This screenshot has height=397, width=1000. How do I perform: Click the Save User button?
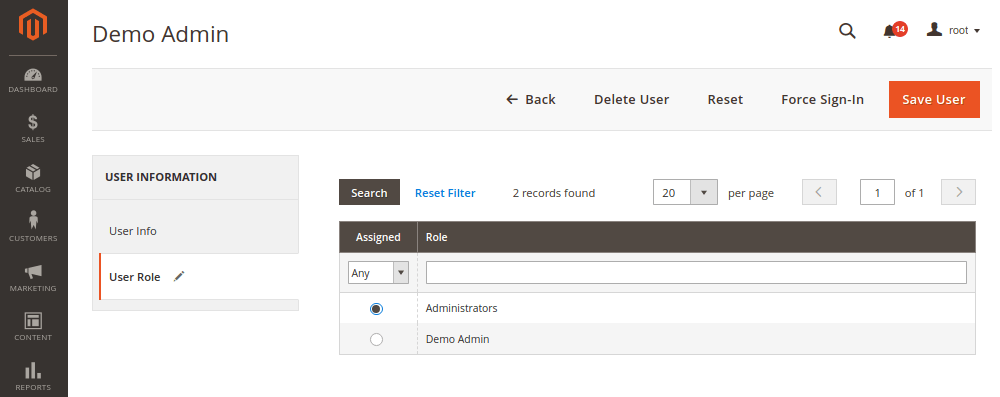click(x=934, y=100)
